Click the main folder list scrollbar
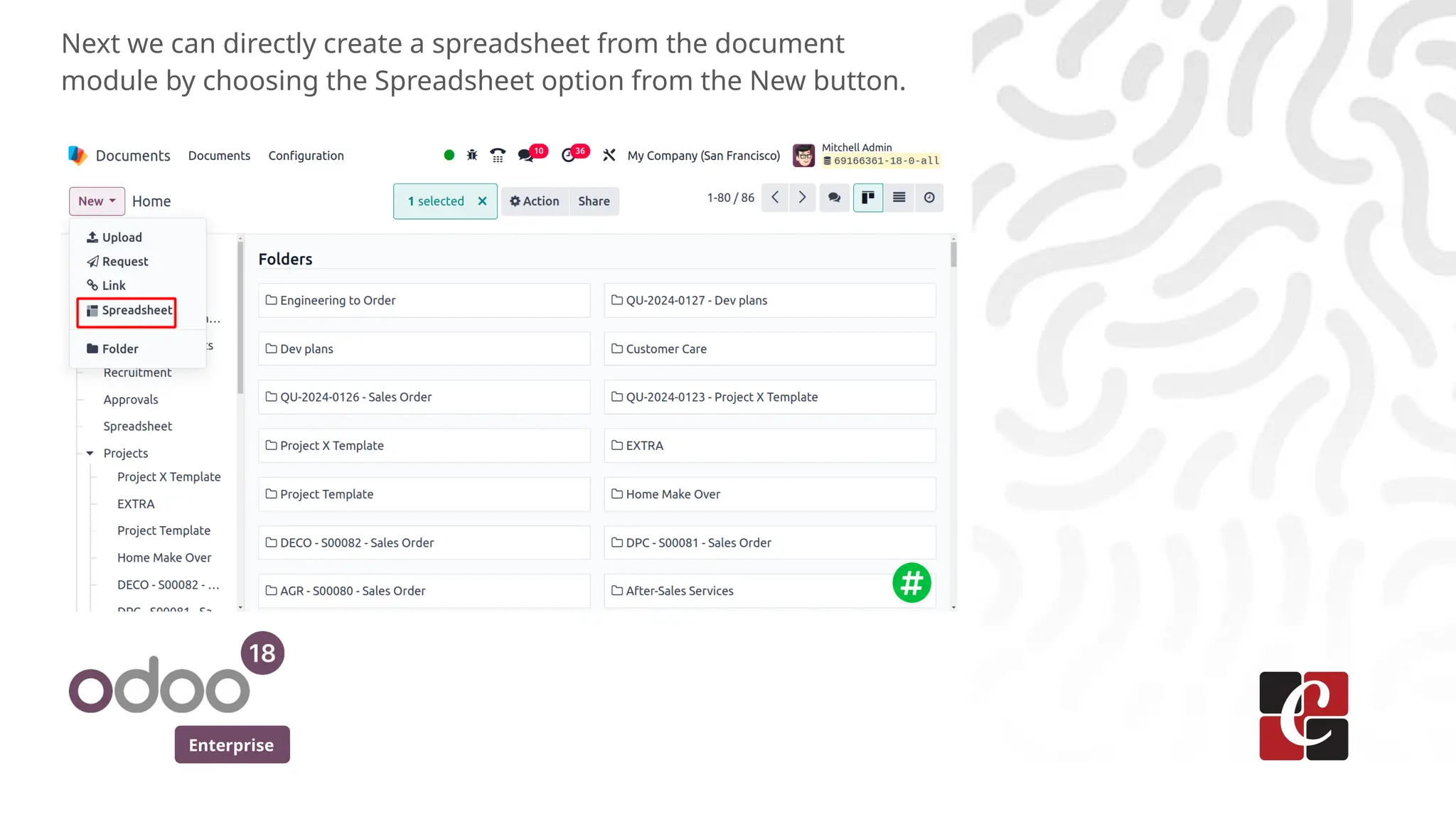 [x=953, y=255]
